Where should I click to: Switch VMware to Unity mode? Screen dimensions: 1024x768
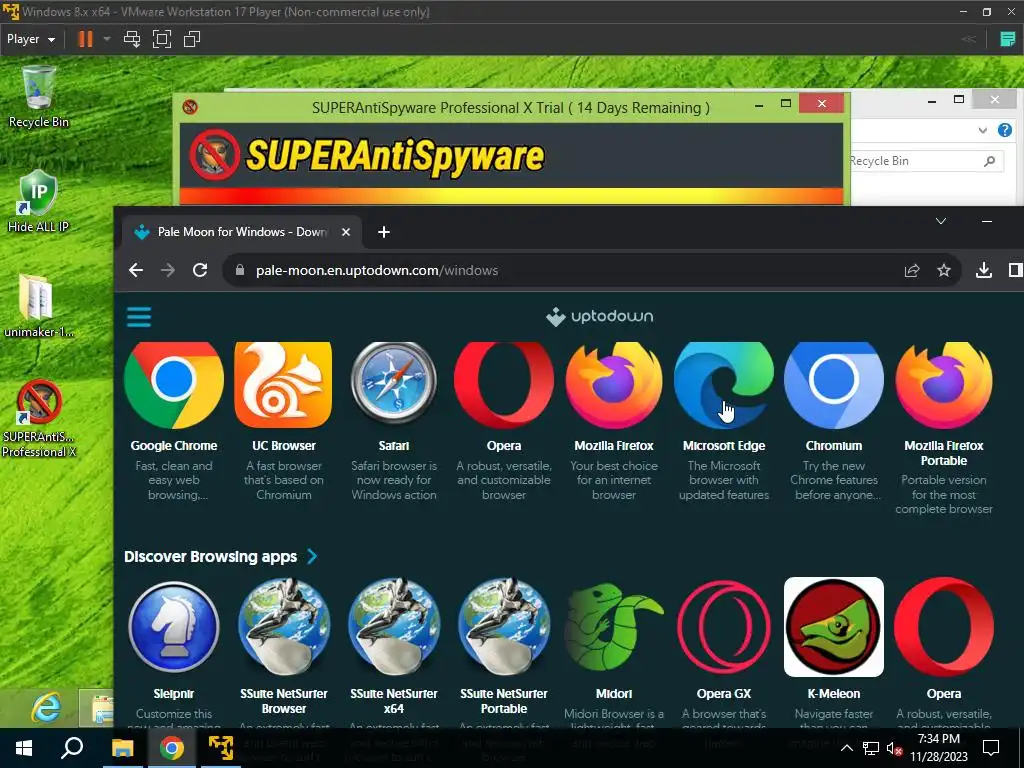coord(192,39)
